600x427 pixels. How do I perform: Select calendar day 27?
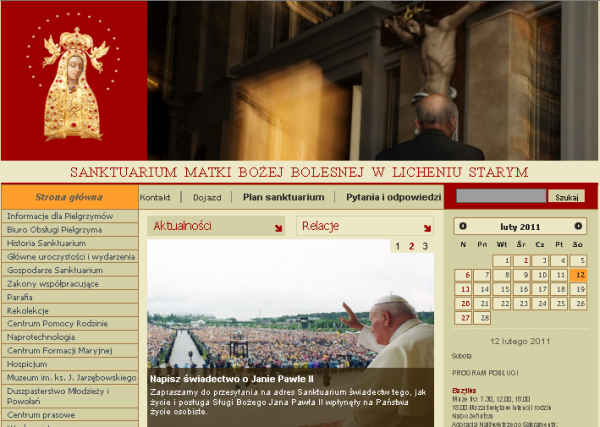[x=463, y=318]
